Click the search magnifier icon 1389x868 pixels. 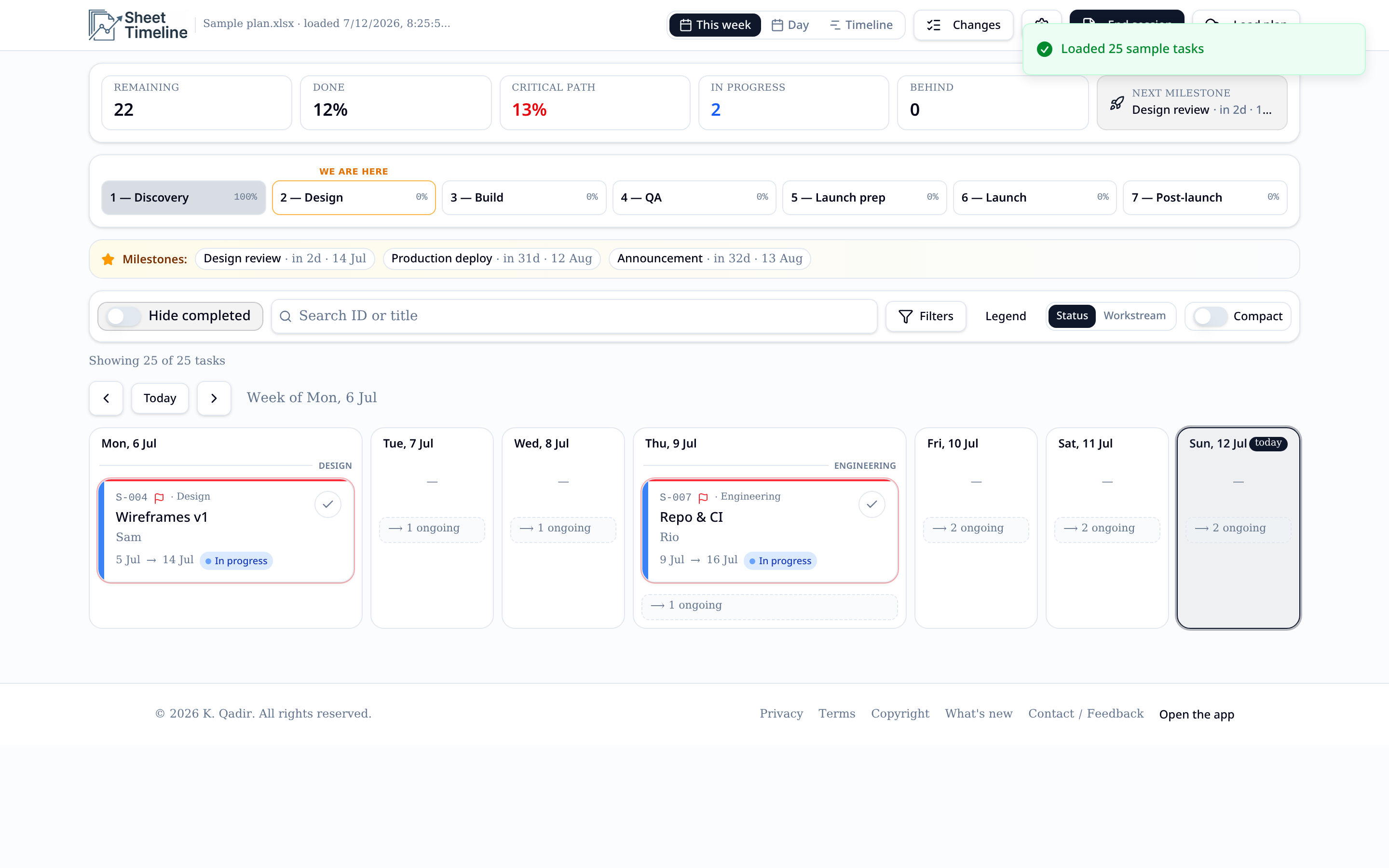(x=285, y=316)
